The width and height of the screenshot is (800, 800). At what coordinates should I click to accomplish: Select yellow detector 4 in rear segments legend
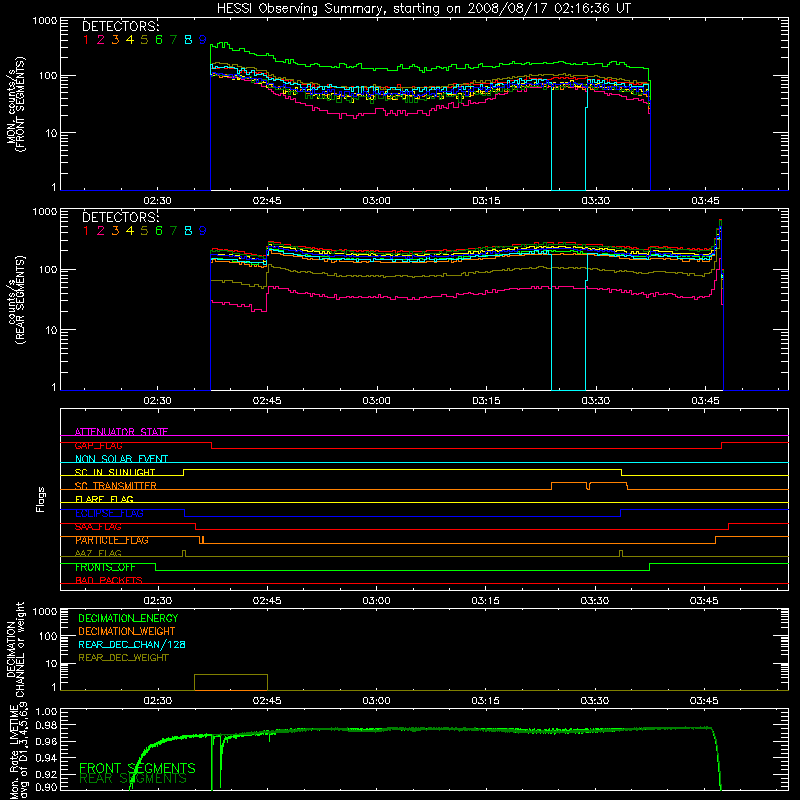coord(130,231)
